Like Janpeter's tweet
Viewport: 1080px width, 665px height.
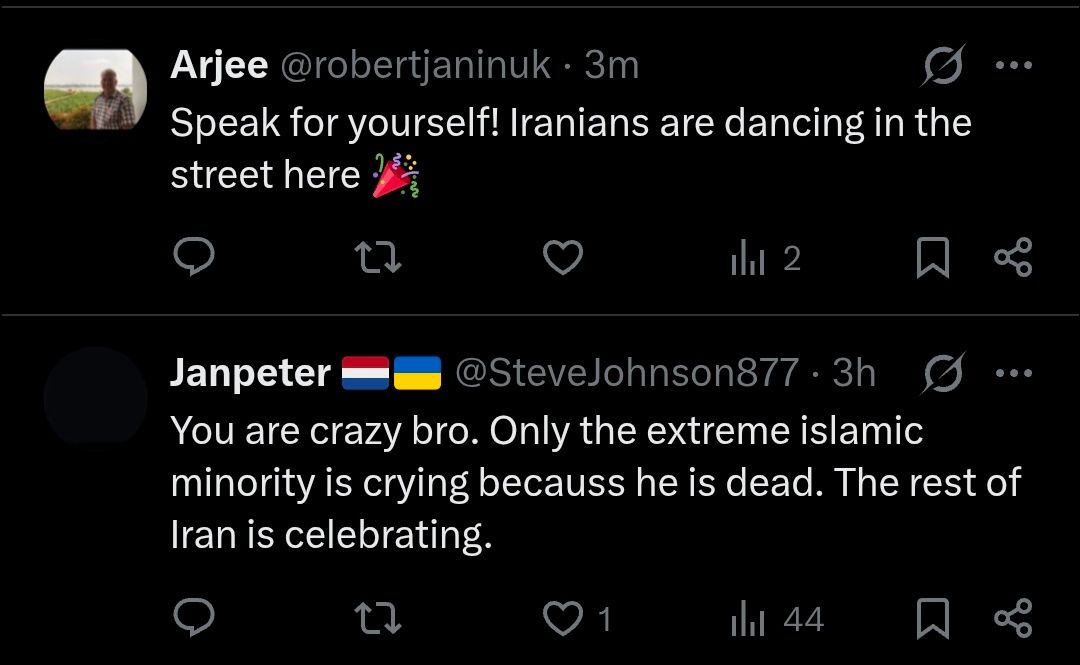point(563,619)
